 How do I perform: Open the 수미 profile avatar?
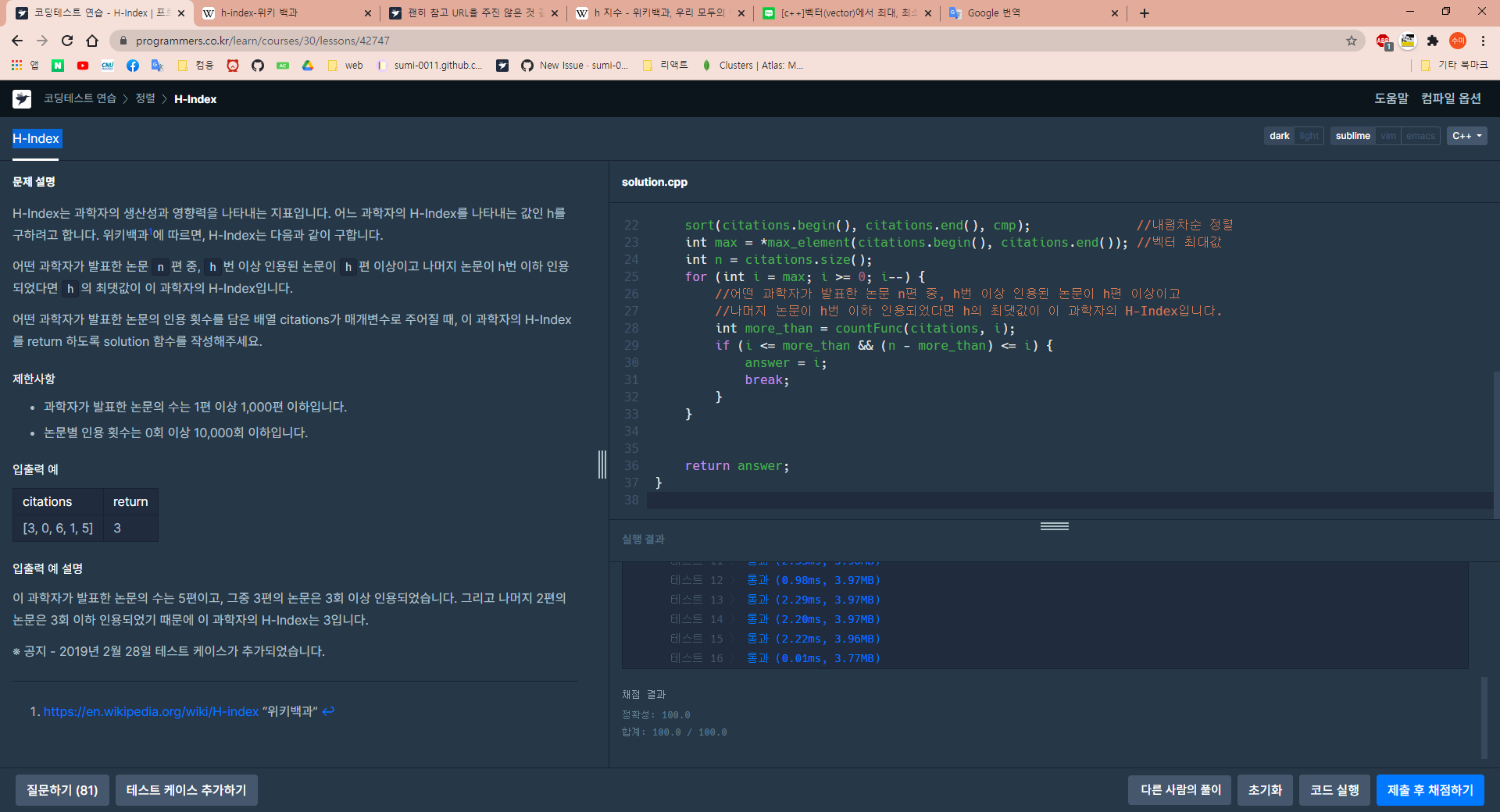click(1458, 41)
